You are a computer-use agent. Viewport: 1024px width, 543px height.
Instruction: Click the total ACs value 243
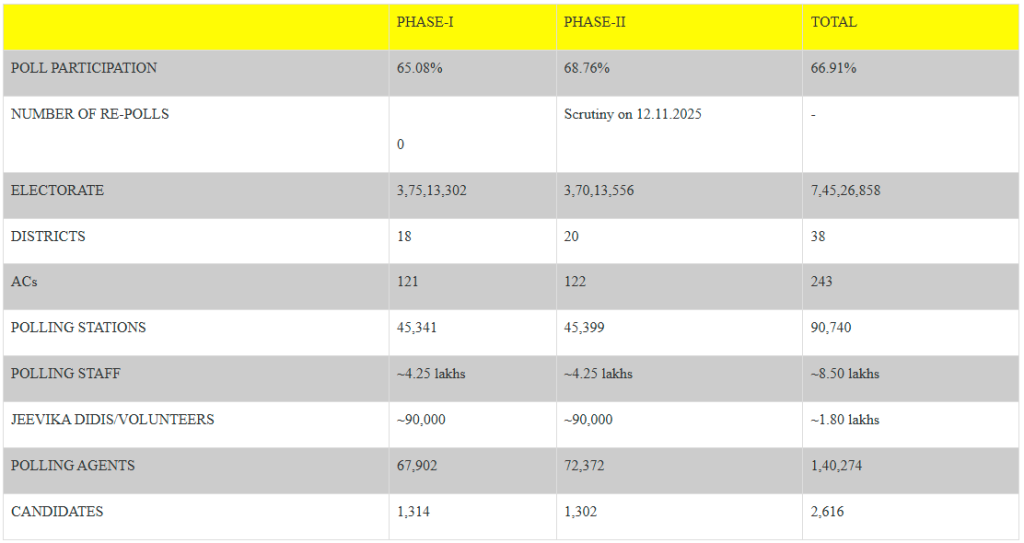(821, 282)
